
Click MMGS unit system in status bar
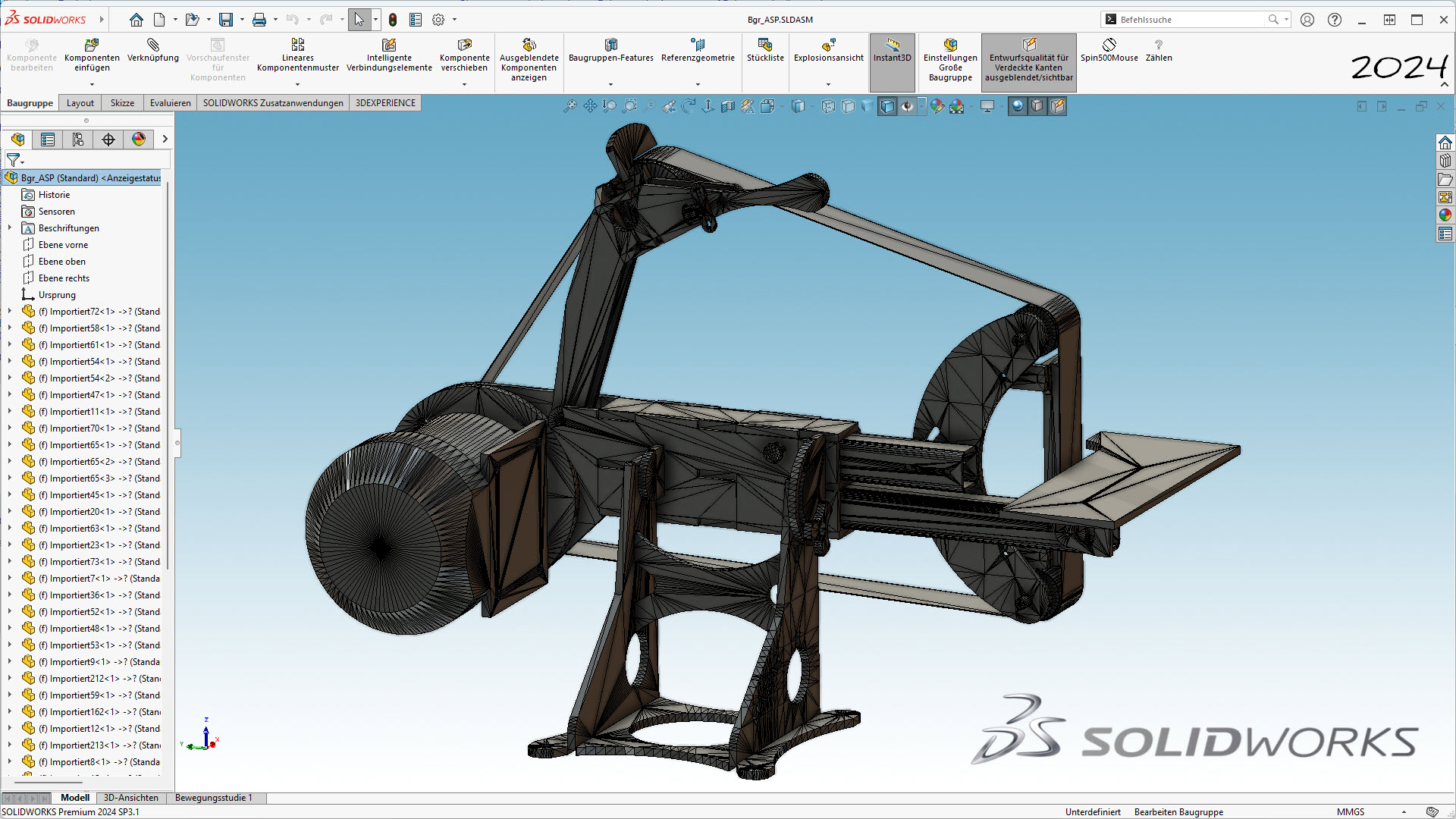(x=1351, y=812)
